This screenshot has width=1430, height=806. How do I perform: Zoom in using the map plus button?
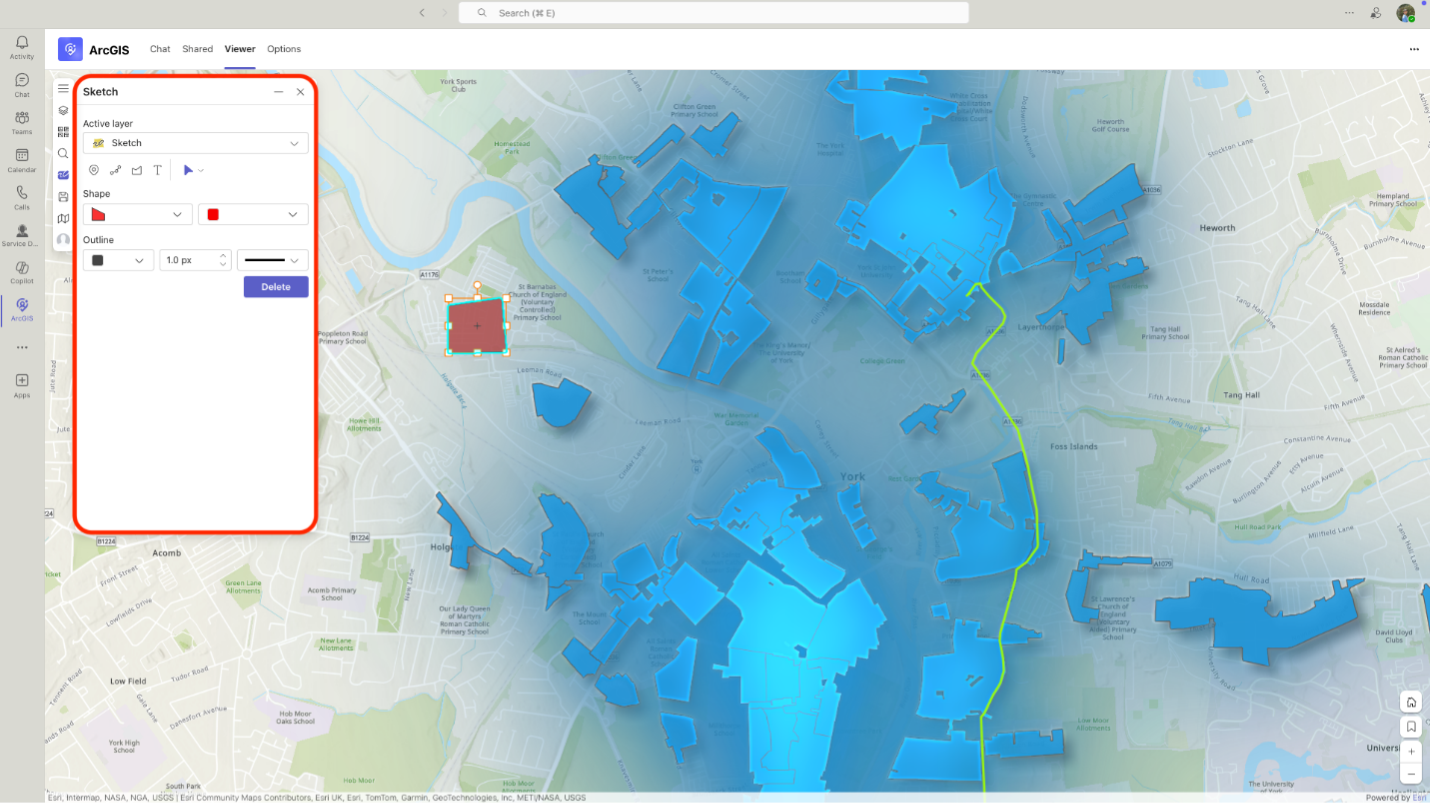click(x=1410, y=751)
